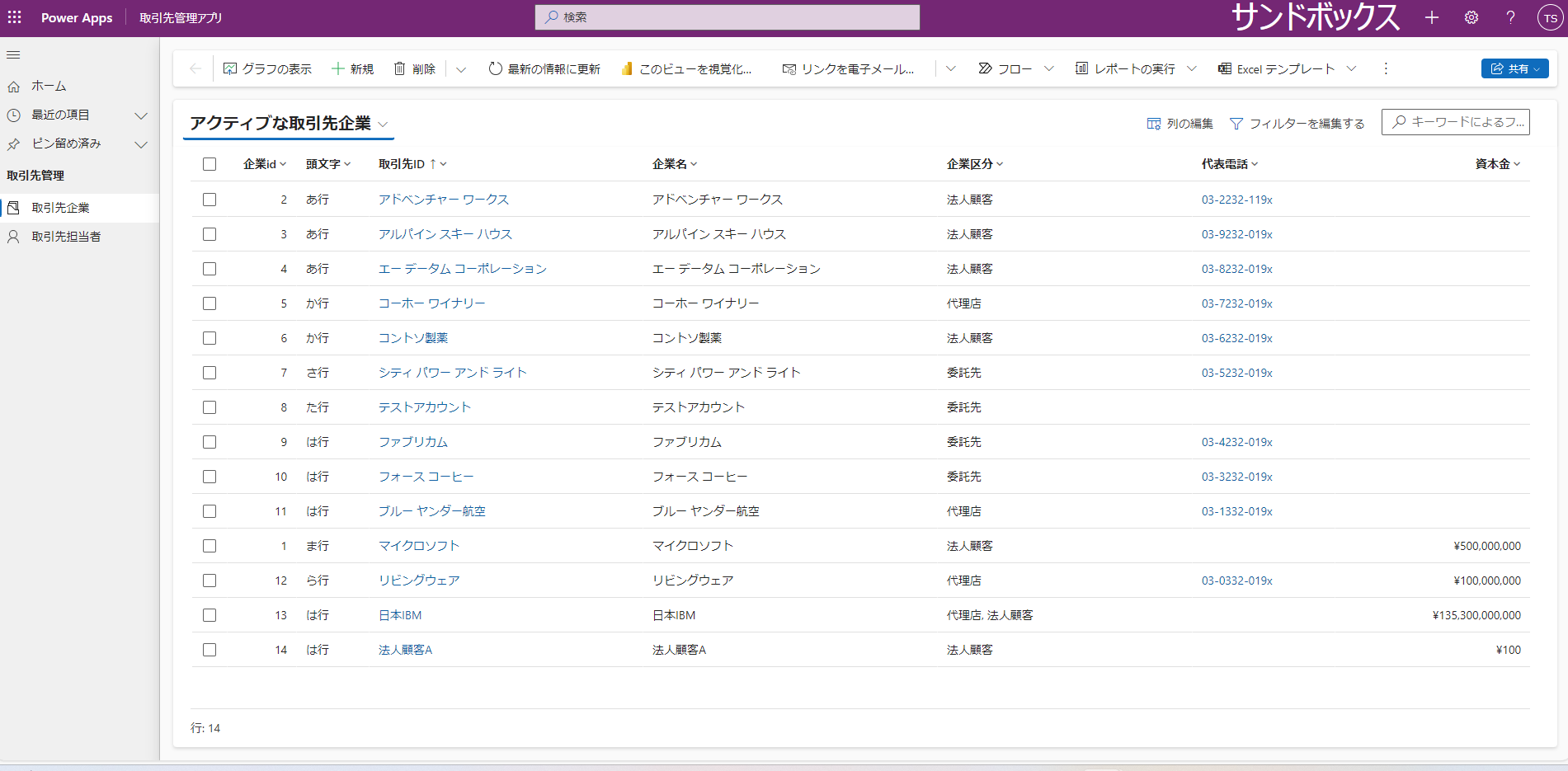Screen dimensions: 1568x771
Task: Click the 新規 plus icon
Action: click(338, 68)
